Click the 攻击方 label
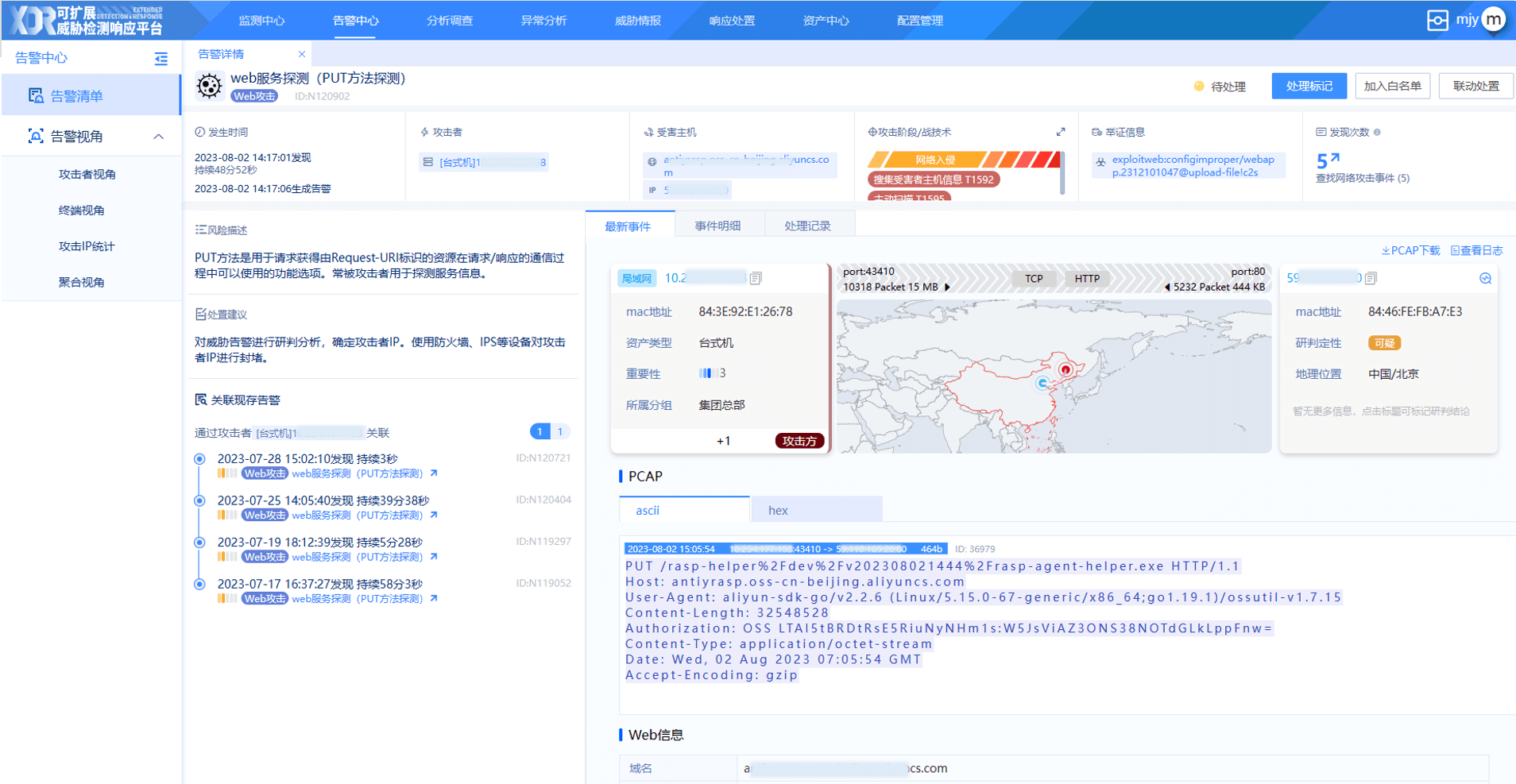Viewport: 1516px width, 784px height. point(799,441)
